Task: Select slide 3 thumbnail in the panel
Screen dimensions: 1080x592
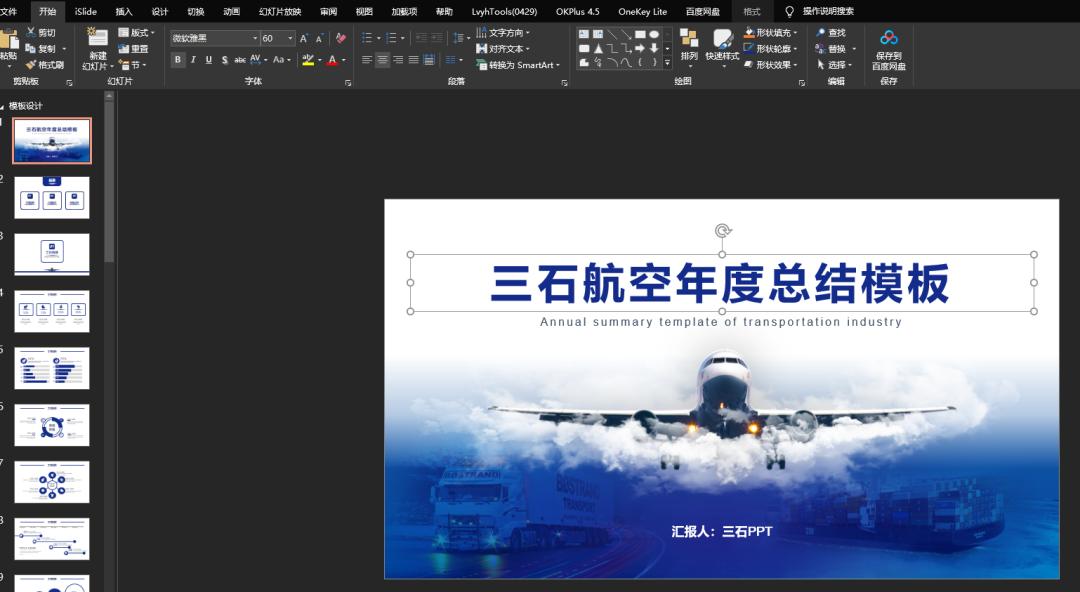Action: tap(51, 254)
